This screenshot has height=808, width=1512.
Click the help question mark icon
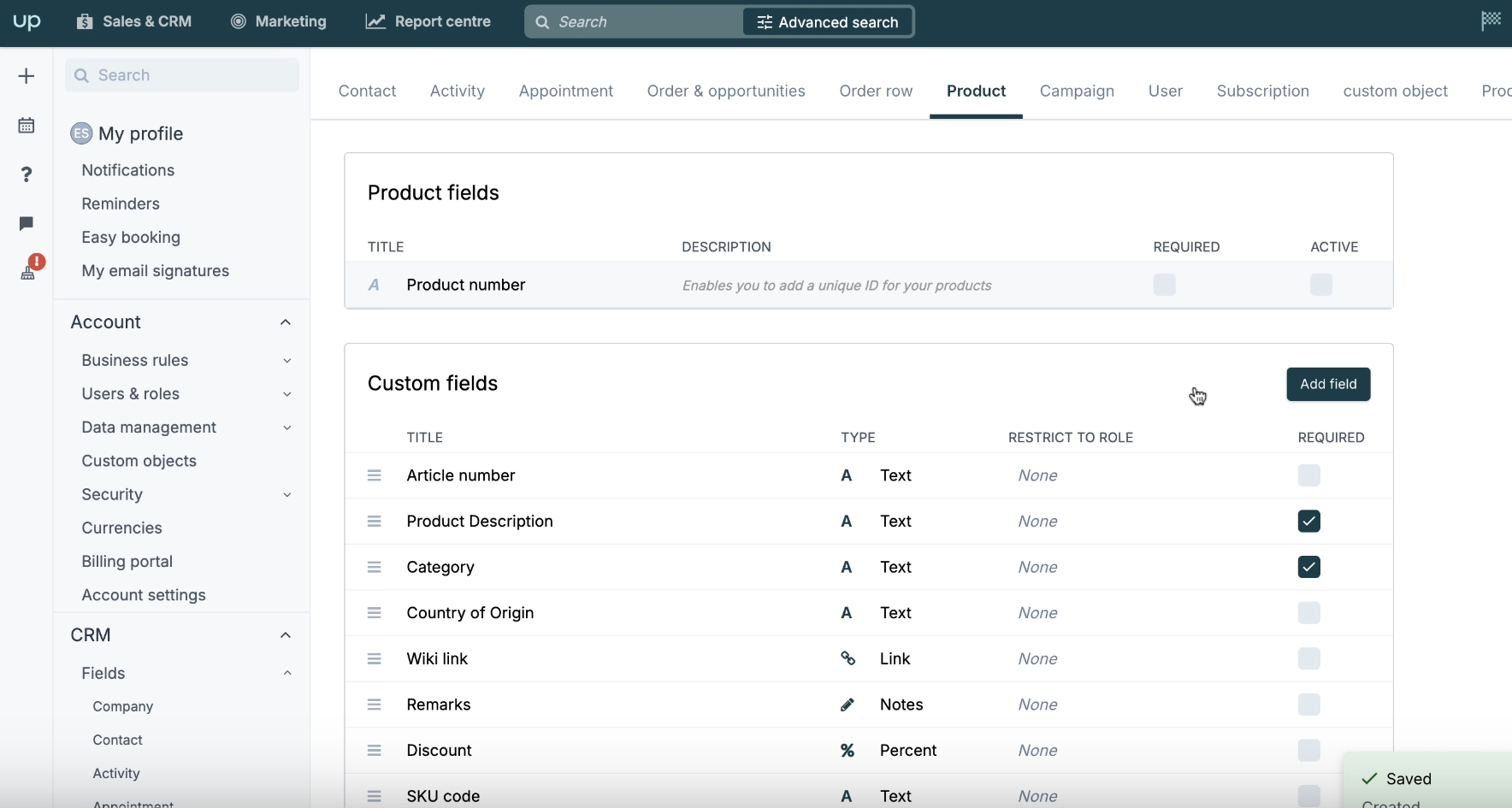[27, 174]
